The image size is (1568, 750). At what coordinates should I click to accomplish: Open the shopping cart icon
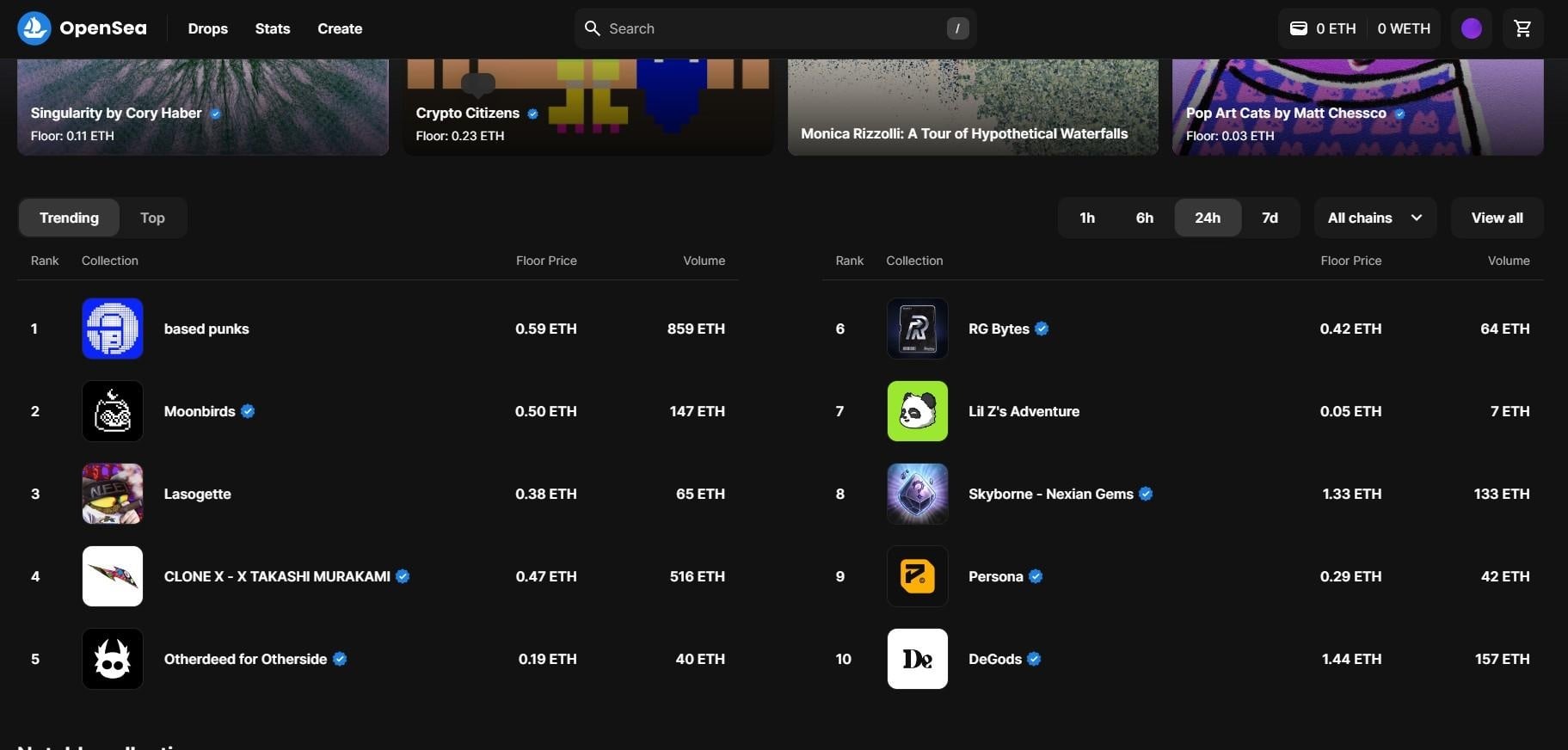coord(1522,28)
